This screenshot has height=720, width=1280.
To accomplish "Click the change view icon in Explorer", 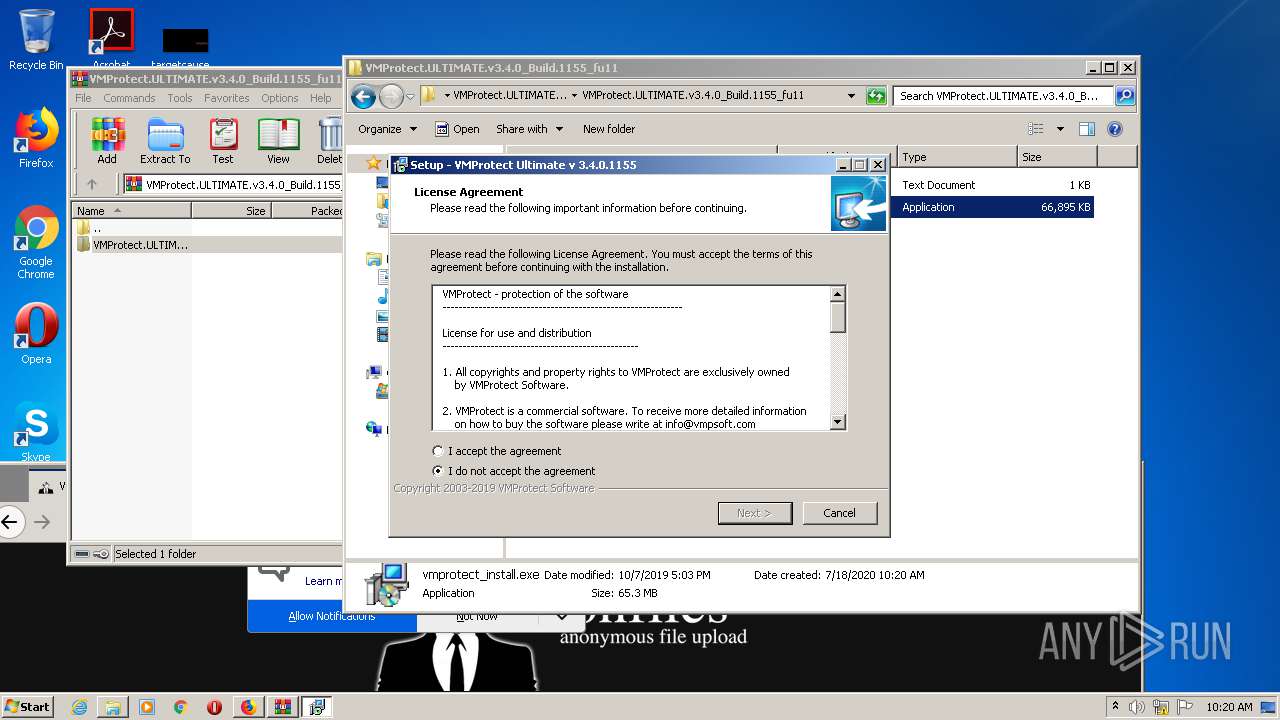I will pos(1036,129).
